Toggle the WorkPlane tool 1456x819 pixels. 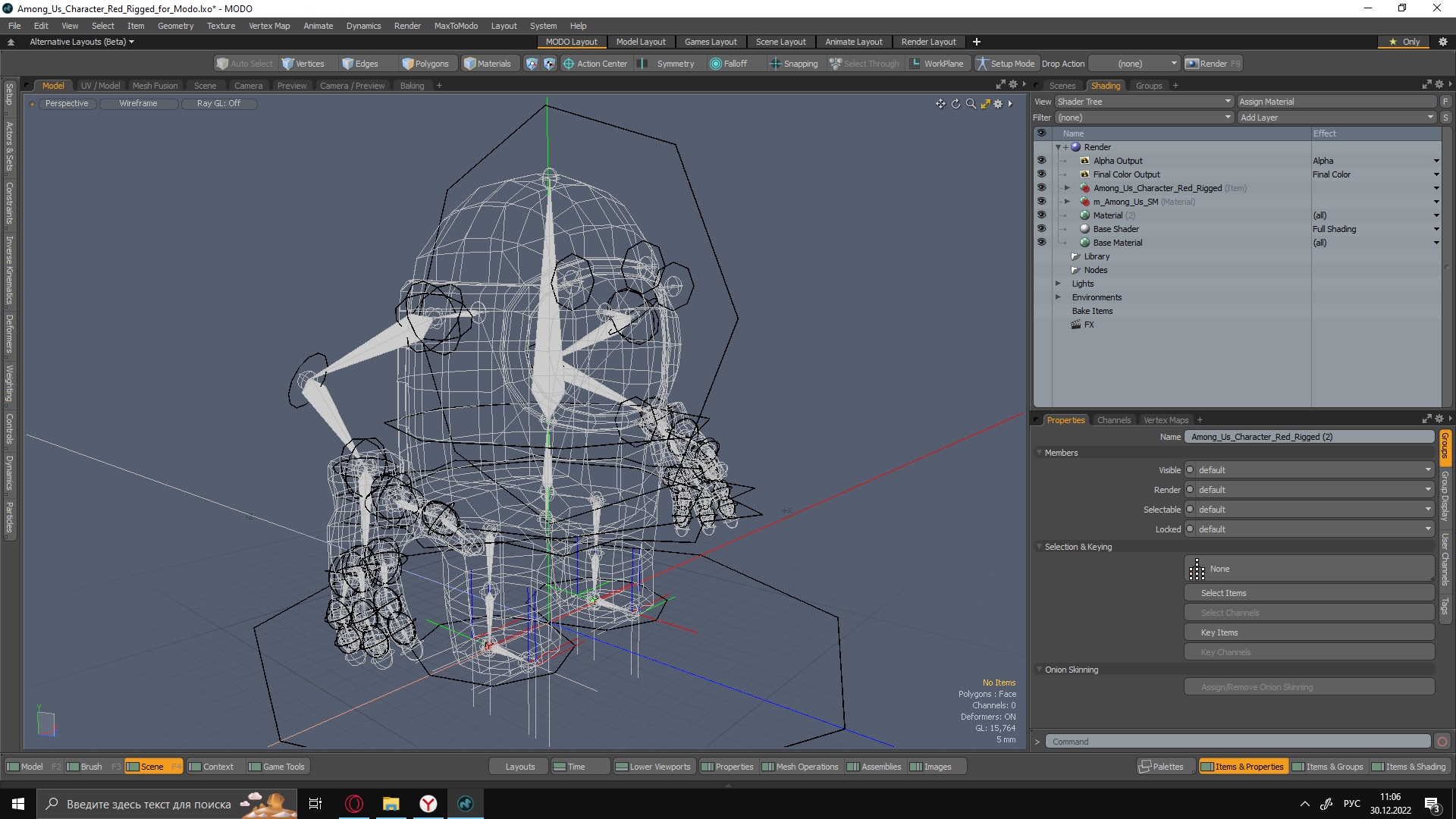(937, 64)
